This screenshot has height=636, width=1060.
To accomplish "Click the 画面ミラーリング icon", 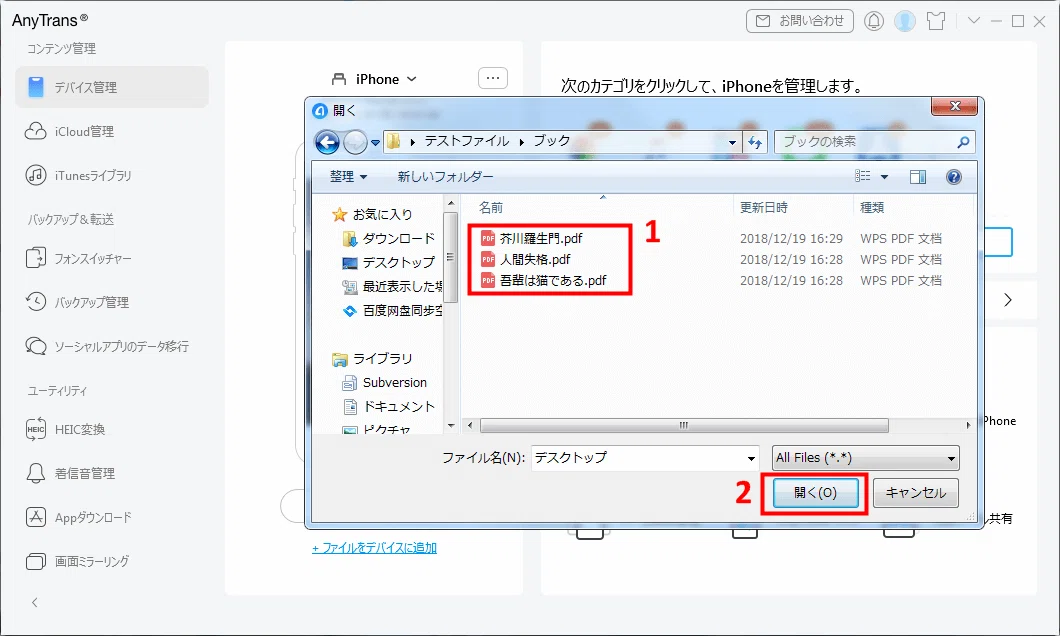I will pyautogui.click(x=36, y=561).
